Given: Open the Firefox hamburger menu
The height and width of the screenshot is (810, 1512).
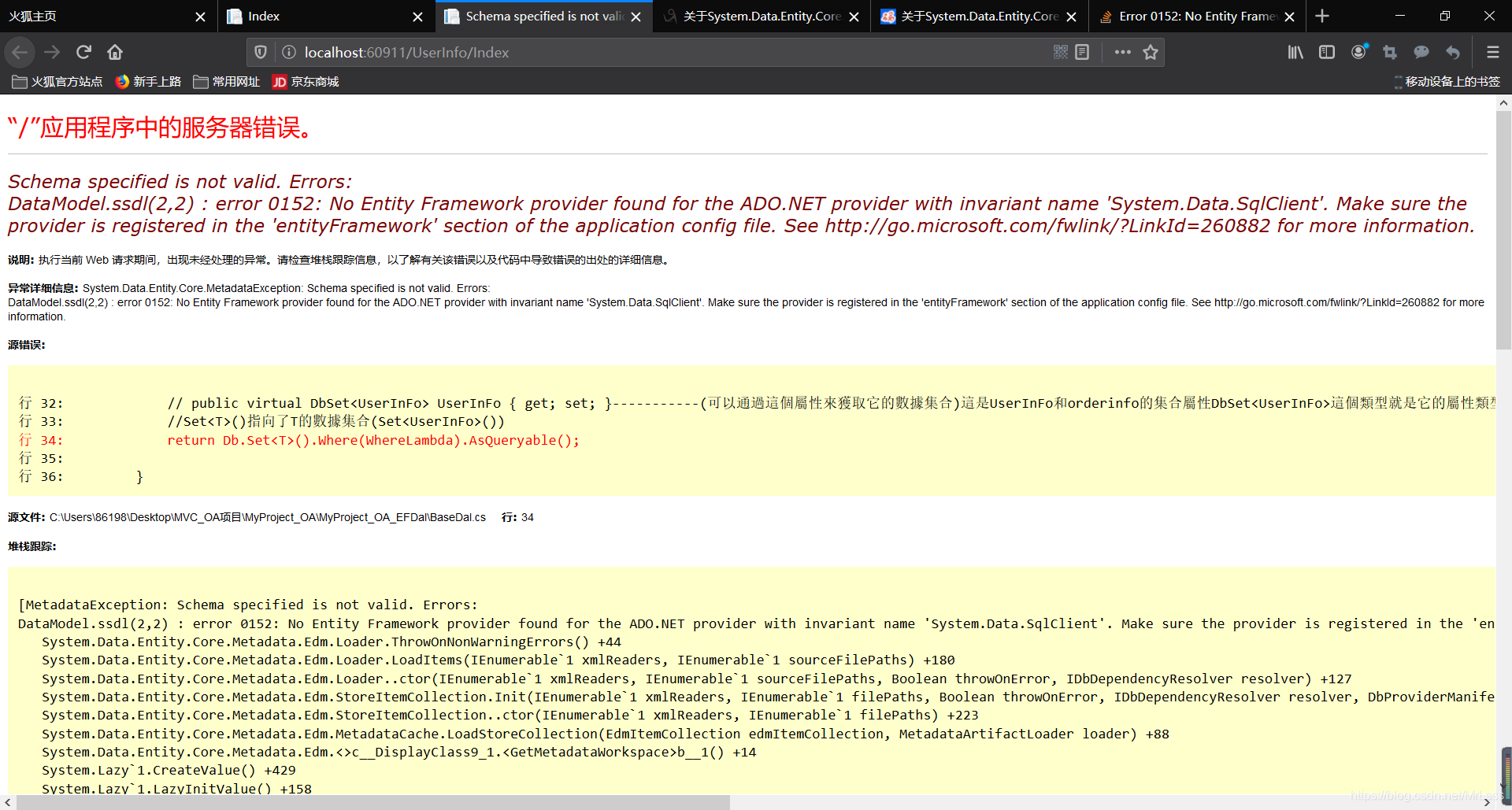Looking at the screenshot, I should tap(1492, 52).
